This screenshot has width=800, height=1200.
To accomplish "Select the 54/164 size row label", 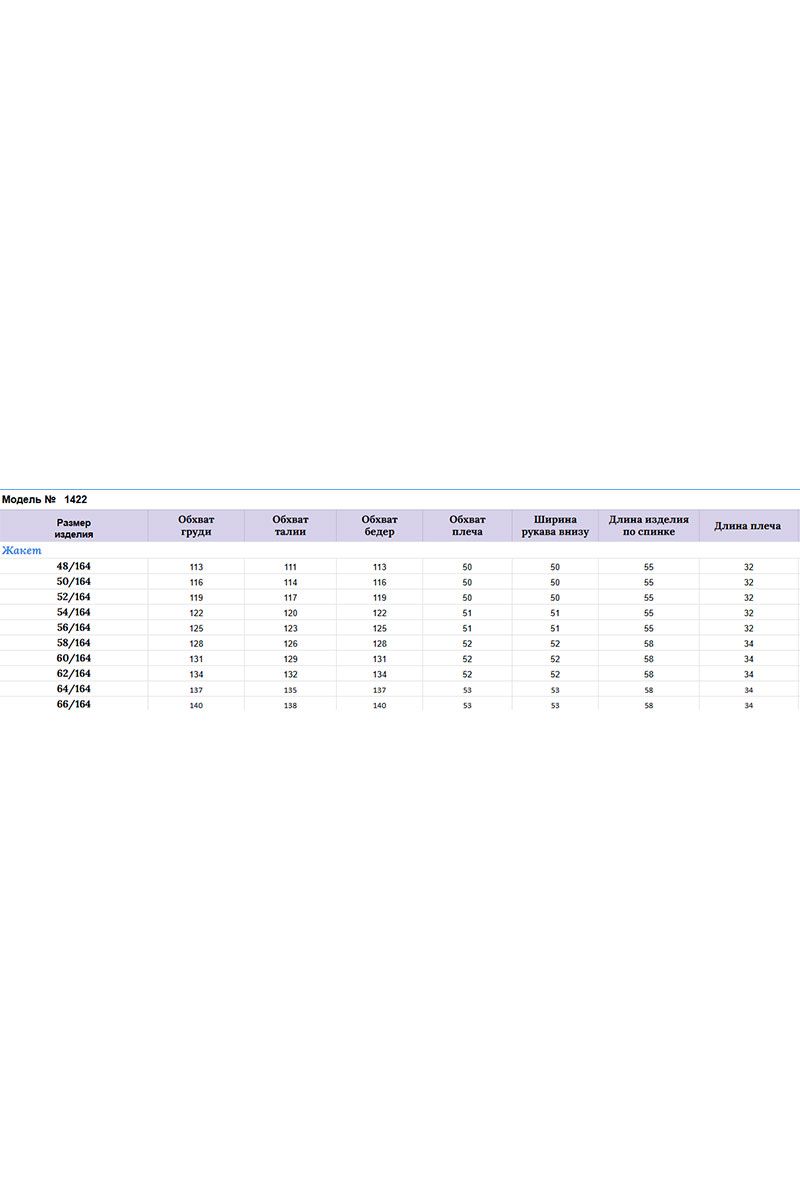I will 74,612.
